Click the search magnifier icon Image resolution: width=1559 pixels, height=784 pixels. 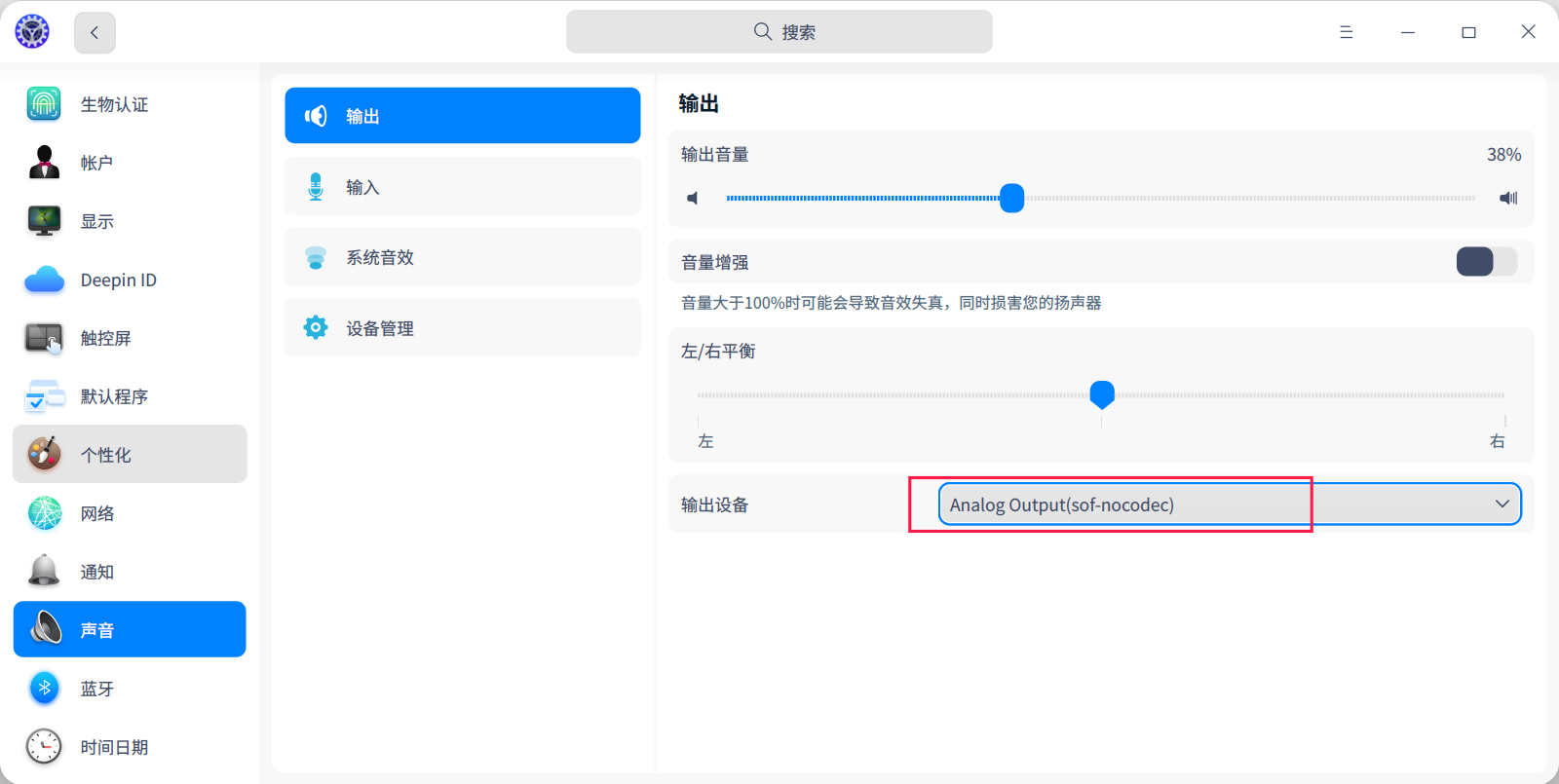pyautogui.click(x=763, y=31)
